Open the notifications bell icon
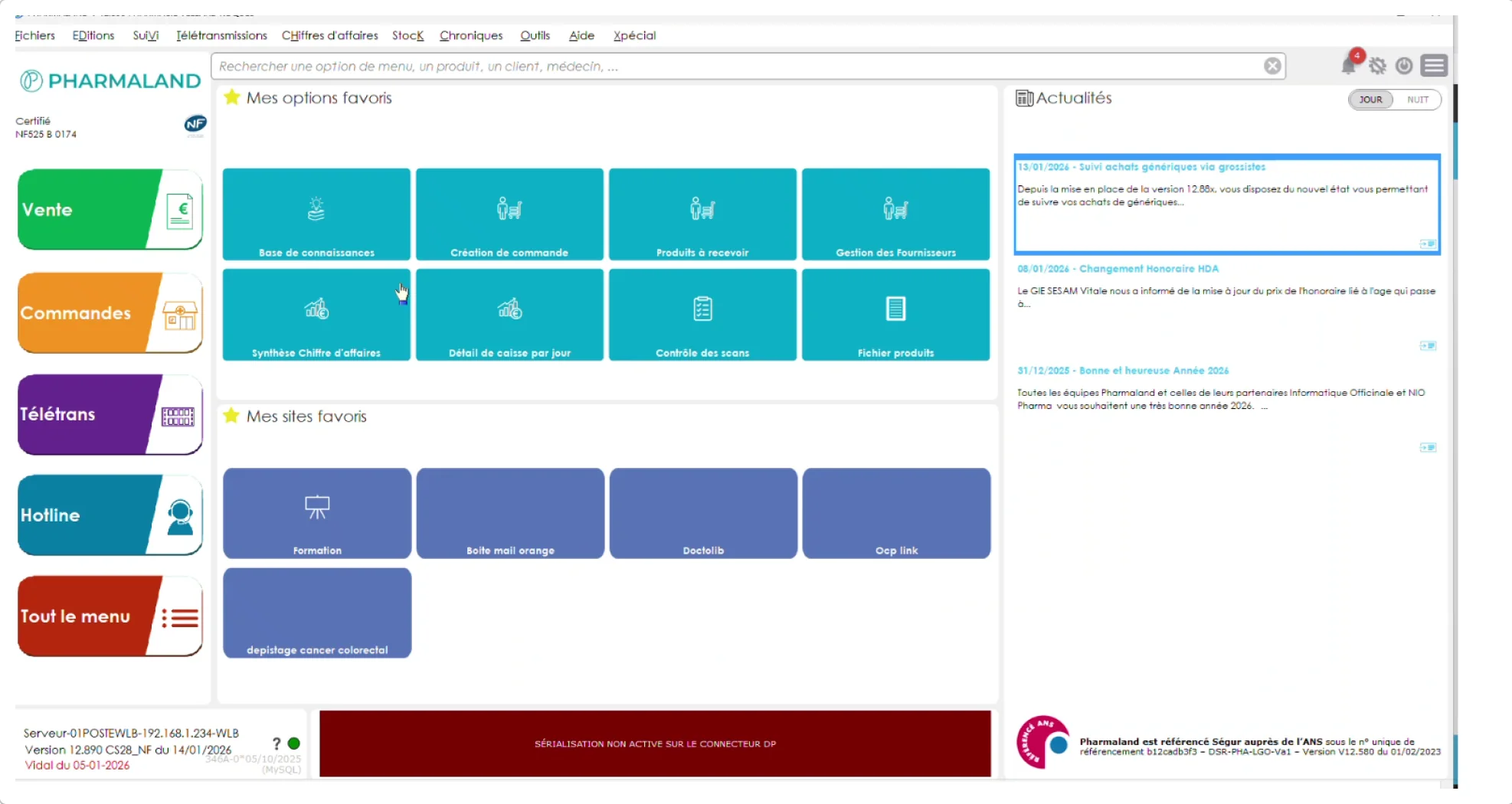 tap(1349, 66)
